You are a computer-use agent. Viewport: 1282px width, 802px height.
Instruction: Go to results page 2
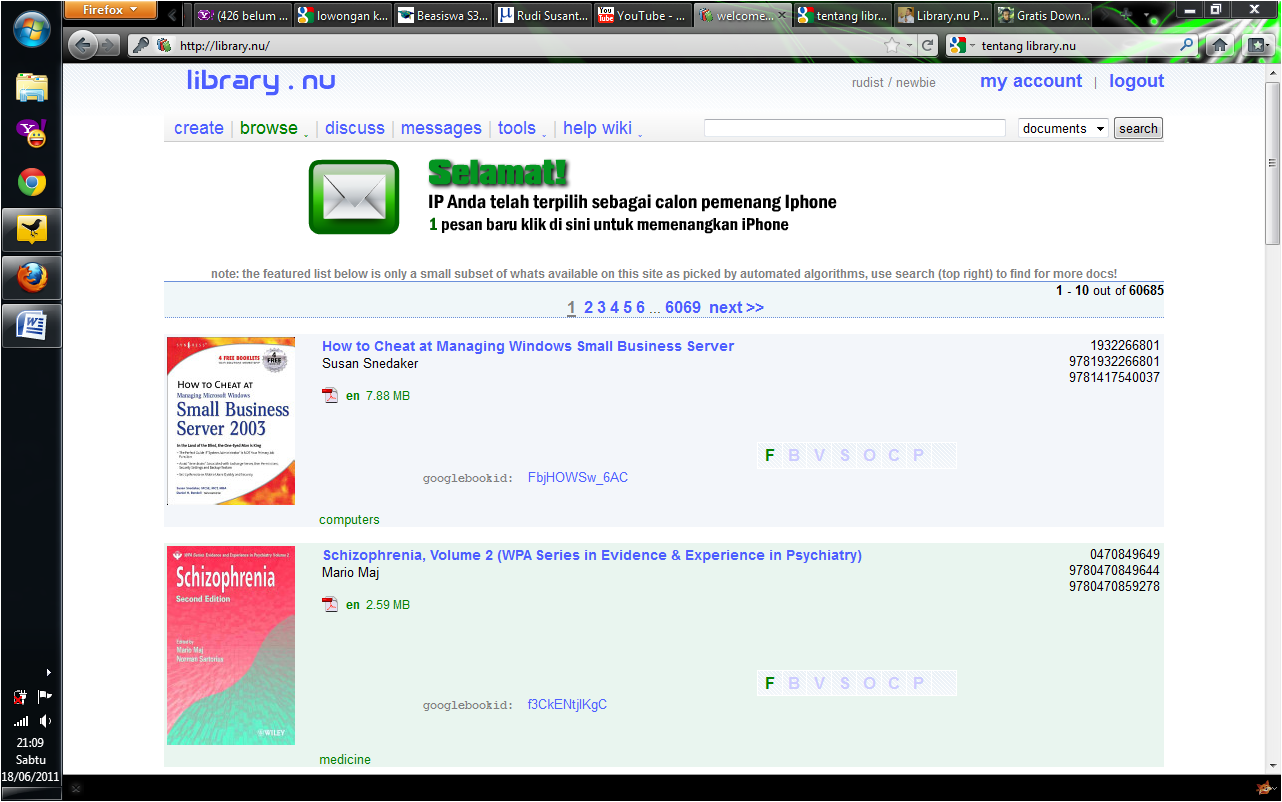tap(589, 307)
